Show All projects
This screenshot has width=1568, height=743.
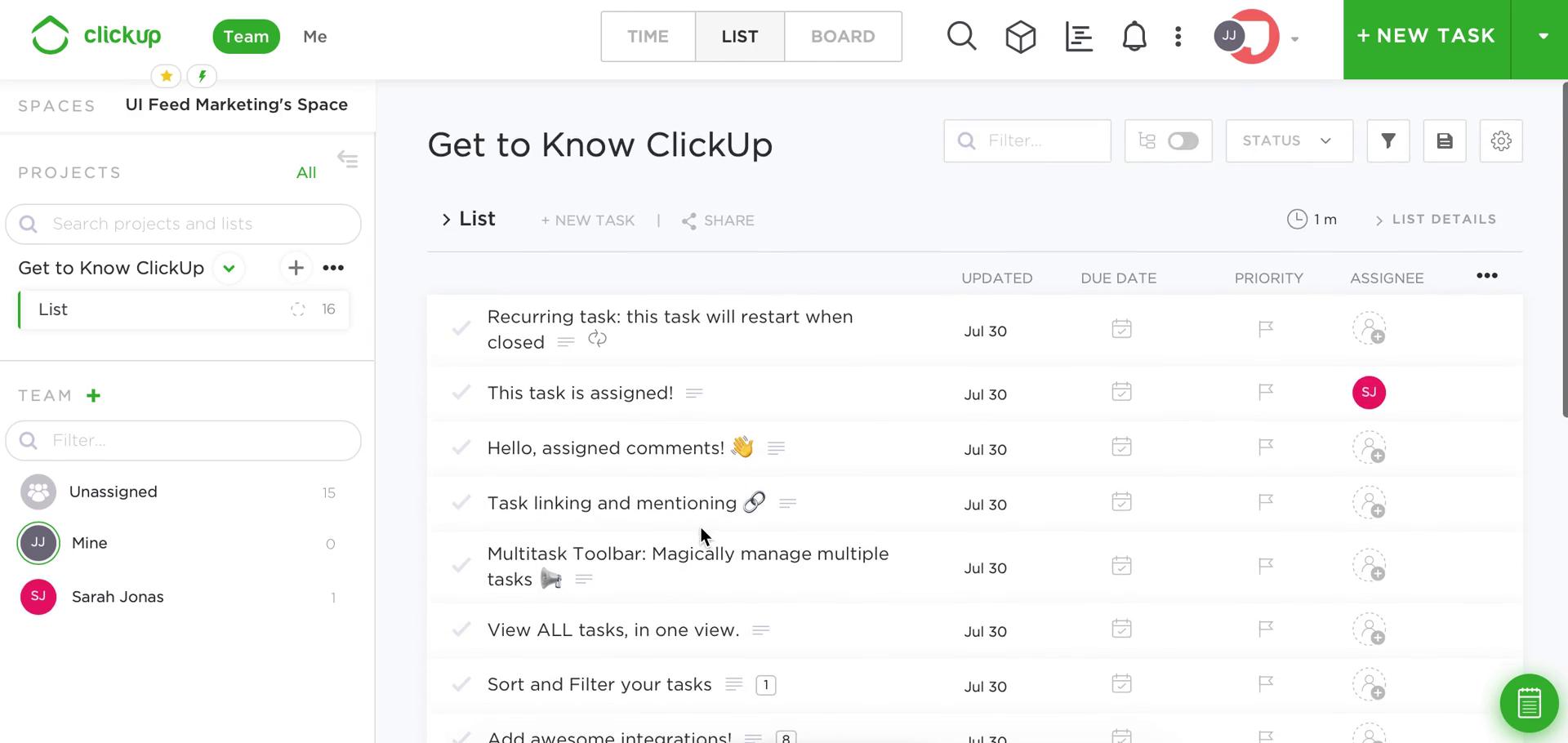(x=306, y=172)
